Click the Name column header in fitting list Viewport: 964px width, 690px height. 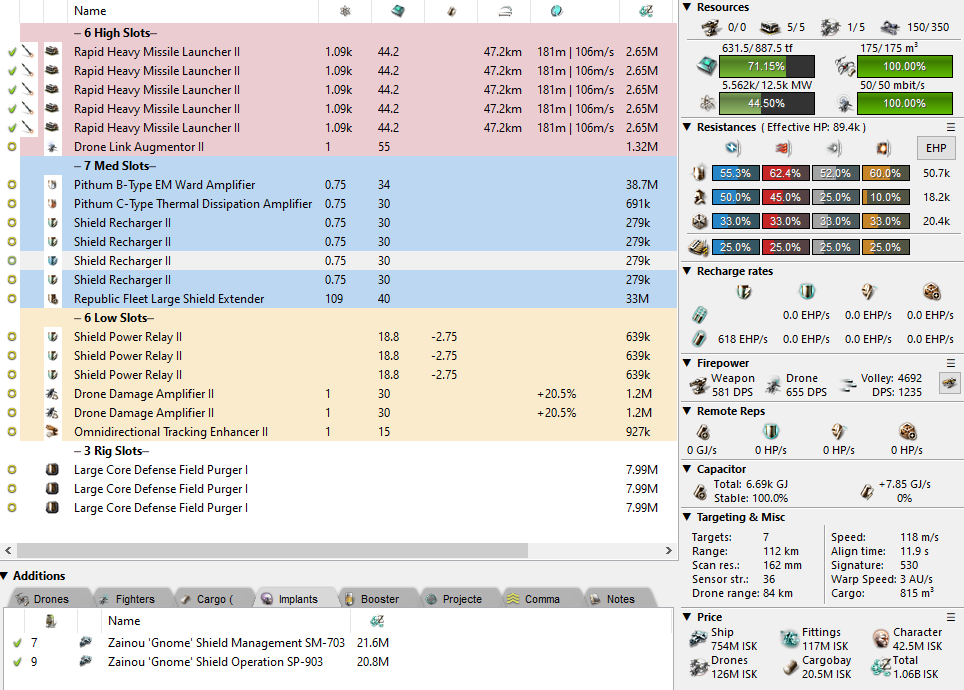[x=90, y=11]
